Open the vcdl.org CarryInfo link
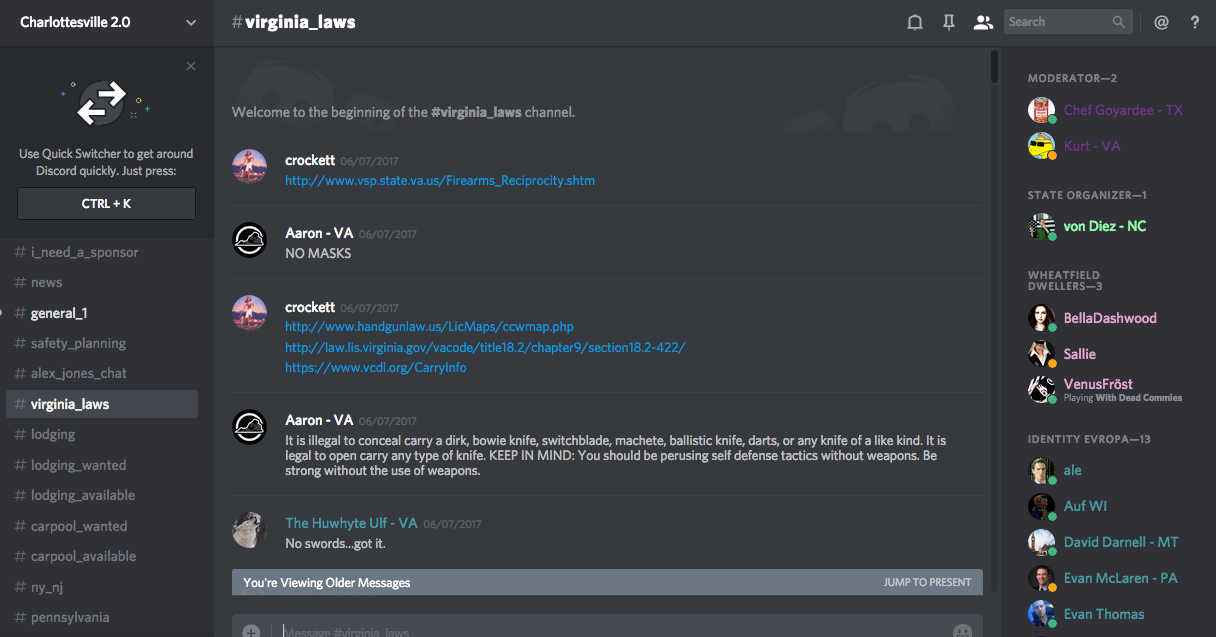 coord(375,367)
